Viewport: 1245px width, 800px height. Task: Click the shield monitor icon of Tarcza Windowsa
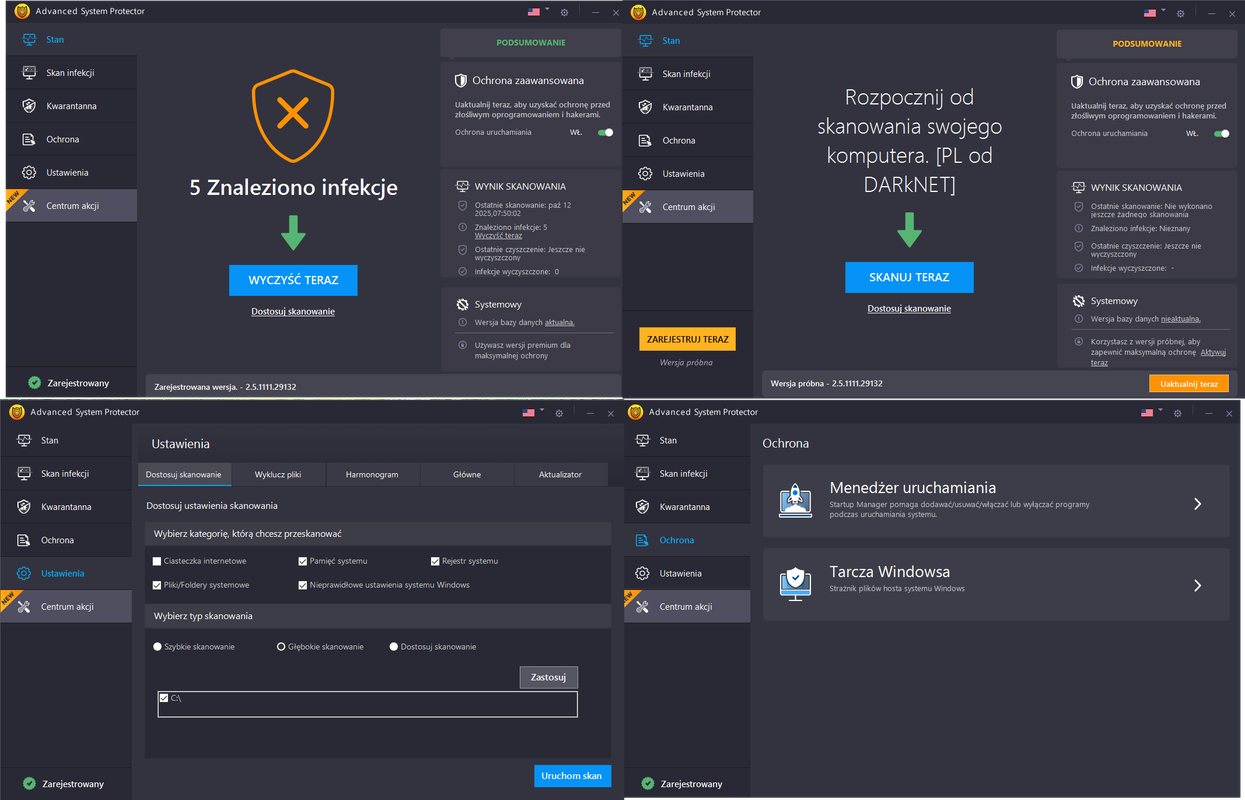pos(795,584)
